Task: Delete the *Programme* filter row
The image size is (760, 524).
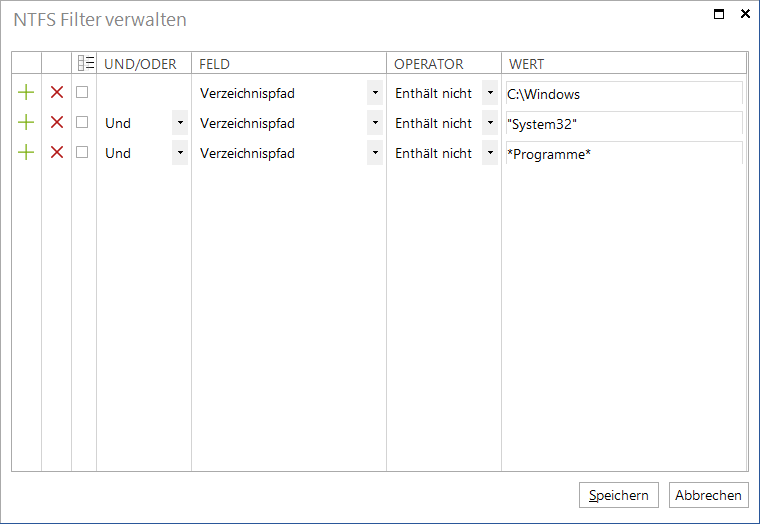Action: click(x=57, y=152)
